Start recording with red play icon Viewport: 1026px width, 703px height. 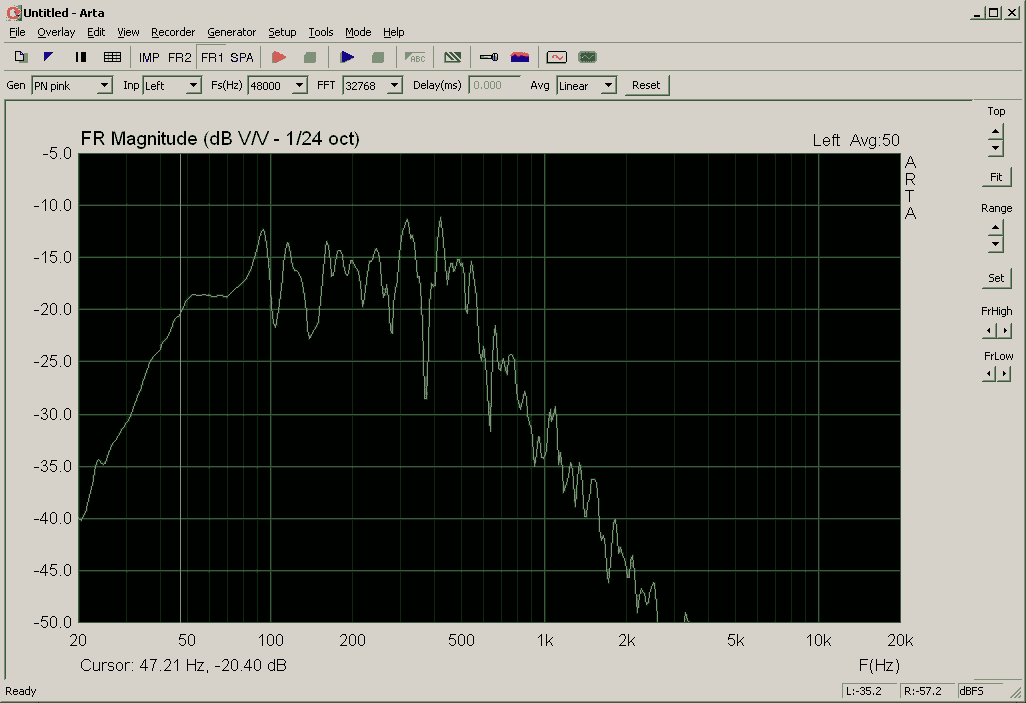279,57
